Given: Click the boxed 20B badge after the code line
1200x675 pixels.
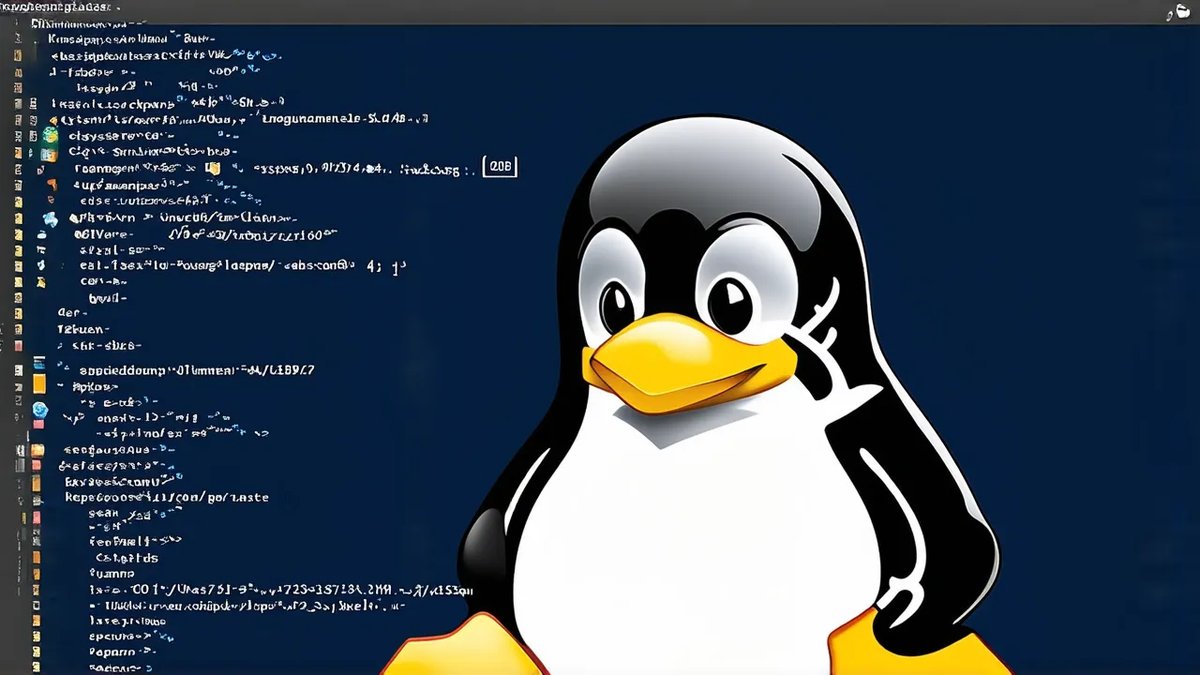Looking at the screenshot, I should click(x=500, y=168).
